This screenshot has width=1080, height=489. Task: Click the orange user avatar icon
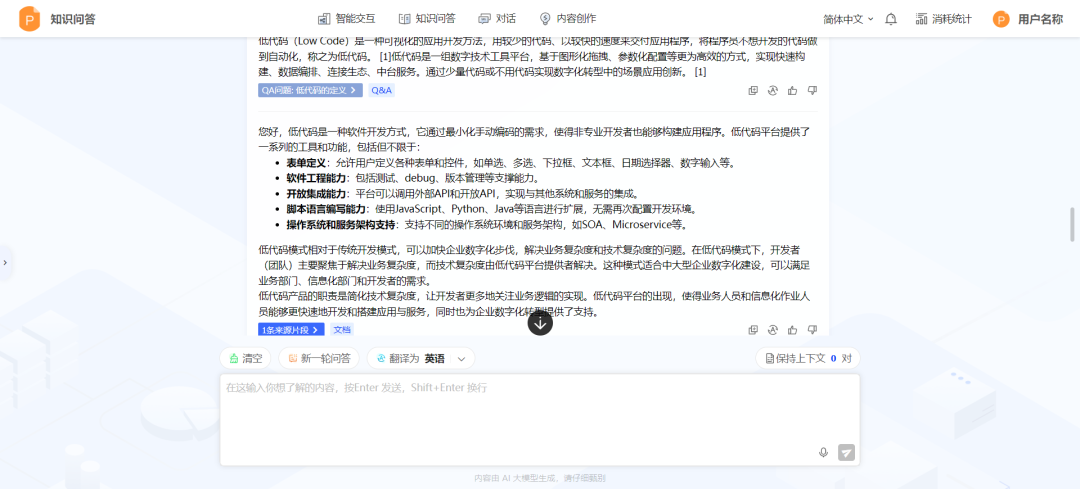point(1001,19)
